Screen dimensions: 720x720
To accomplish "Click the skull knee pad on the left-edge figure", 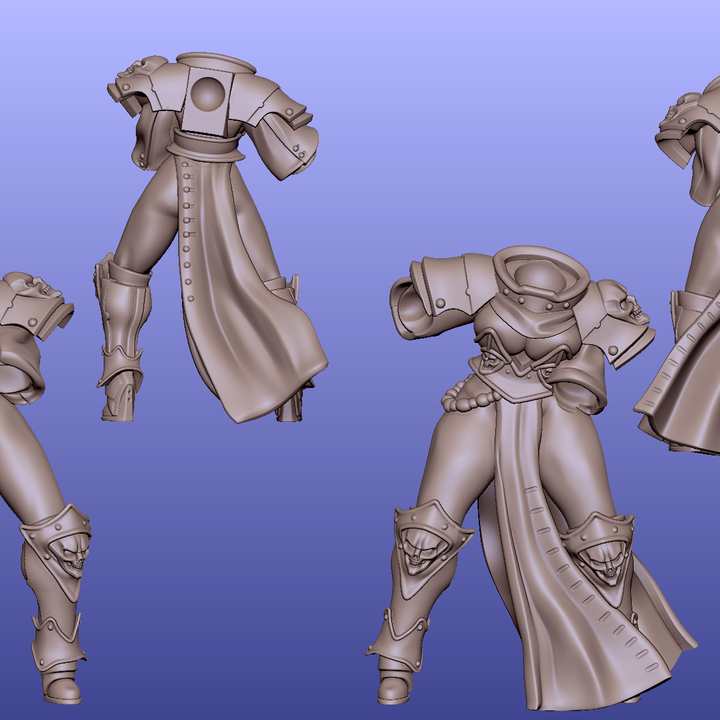I will [x=63, y=543].
